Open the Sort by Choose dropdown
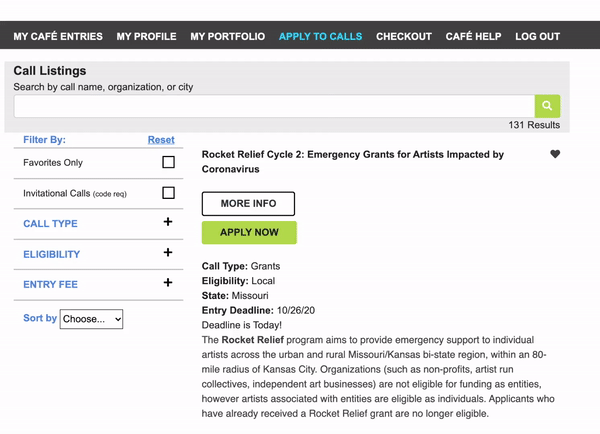The height and width of the screenshot is (434, 600). (x=91, y=319)
